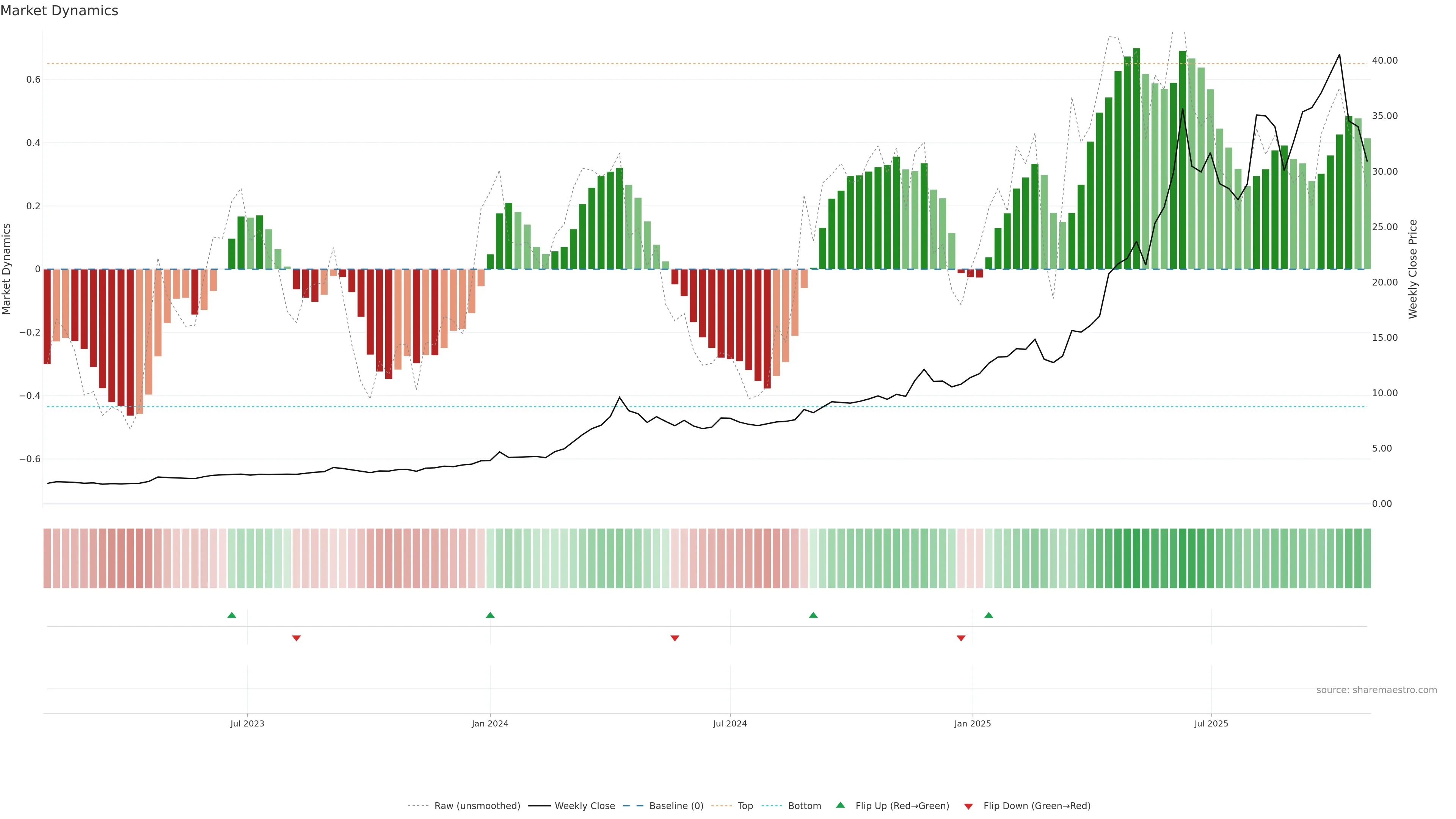Screen dimensions: 1456x819
Task: Click the red flip-down marker before Jul 2024
Action: tap(674, 638)
